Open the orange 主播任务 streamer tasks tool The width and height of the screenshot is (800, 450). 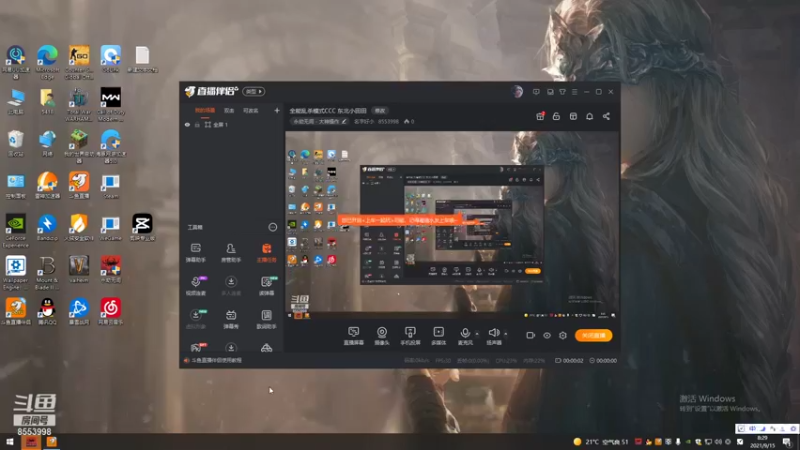coord(266,253)
